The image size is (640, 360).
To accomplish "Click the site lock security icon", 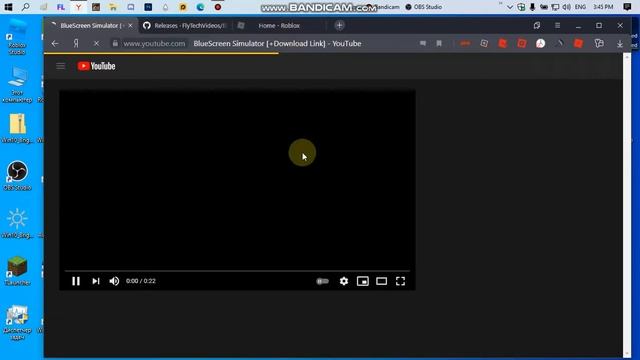I will click(115, 43).
